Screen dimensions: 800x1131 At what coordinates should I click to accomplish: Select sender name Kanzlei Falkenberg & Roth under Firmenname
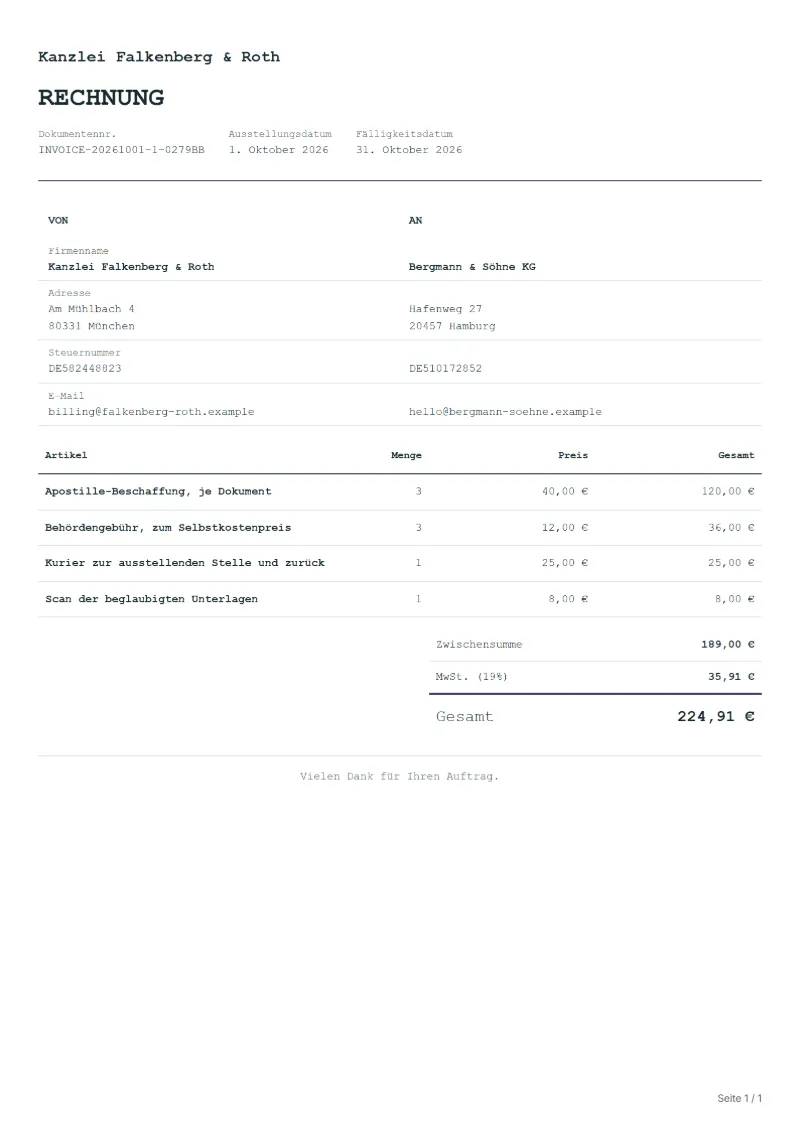pos(131,267)
